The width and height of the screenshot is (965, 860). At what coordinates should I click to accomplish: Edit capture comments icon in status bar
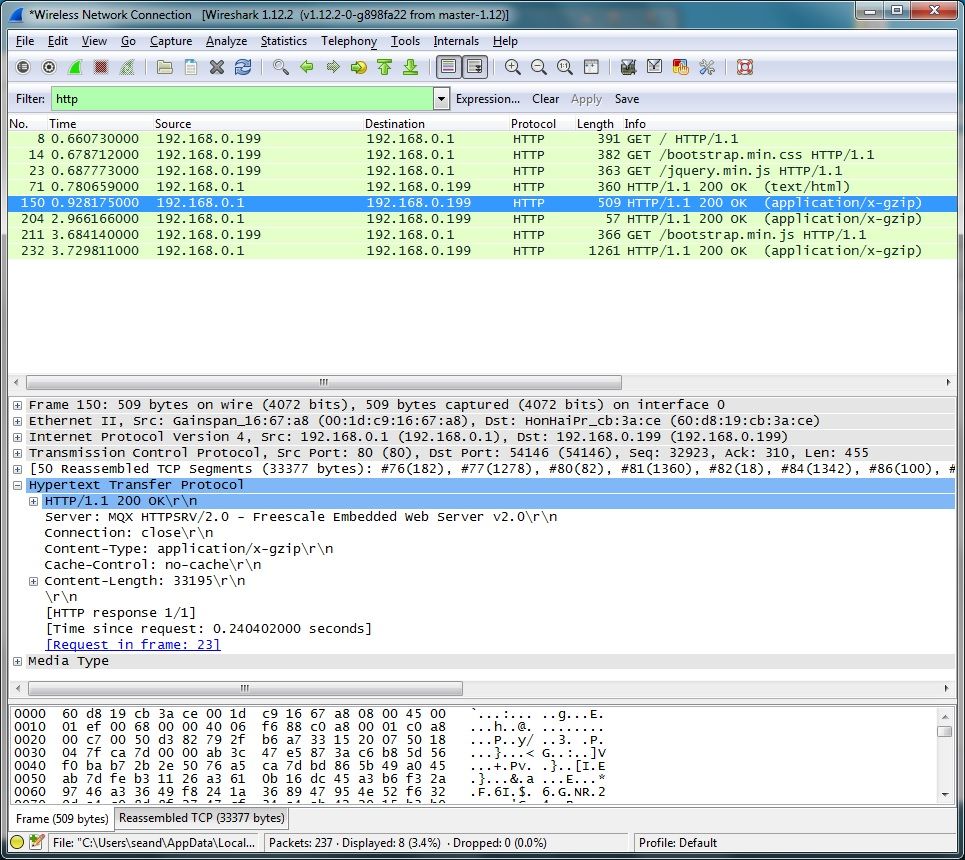click(x=36, y=842)
